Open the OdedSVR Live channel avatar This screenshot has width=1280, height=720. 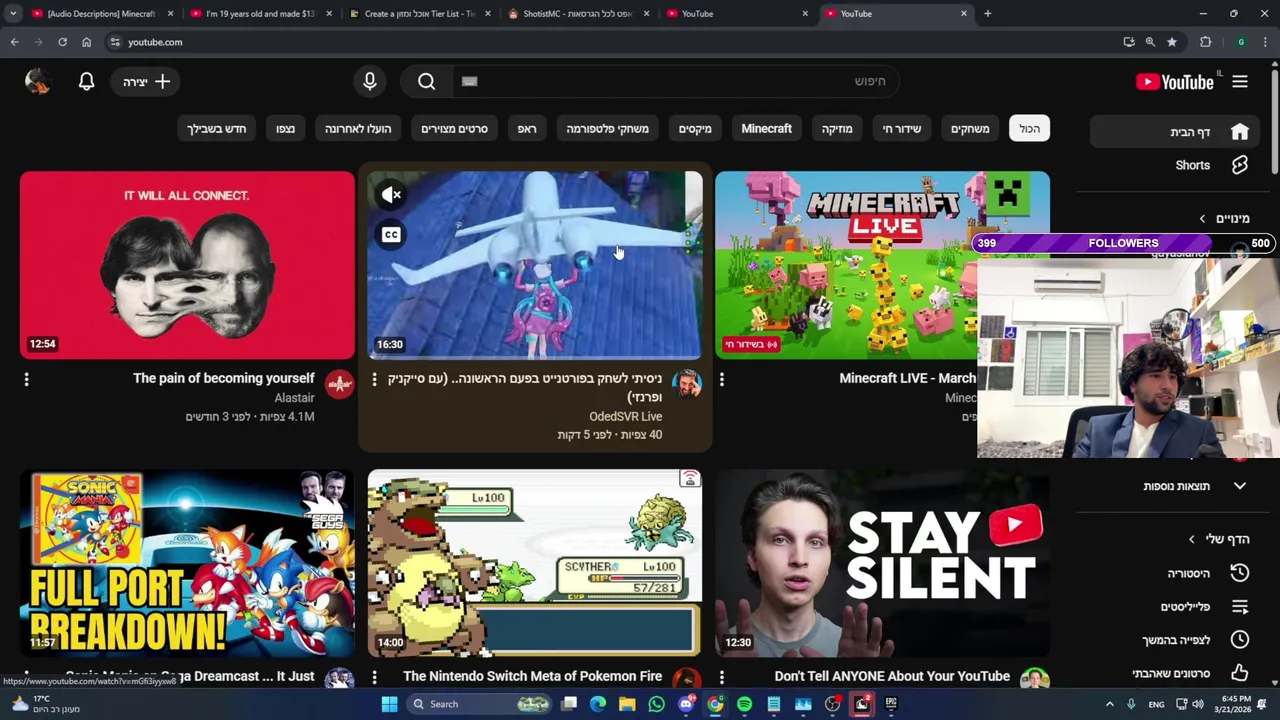(687, 384)
